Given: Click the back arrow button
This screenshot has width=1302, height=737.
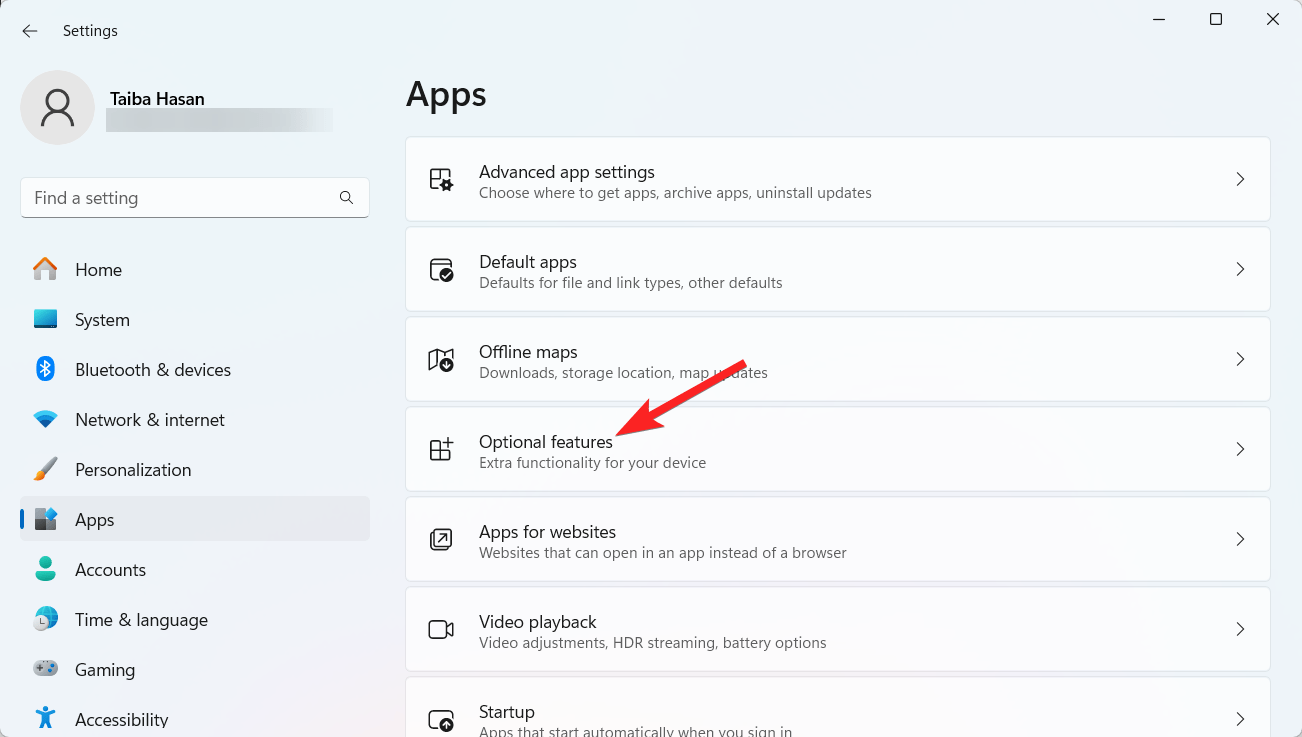Looking at the screenshot, I should (x=29, y=30).
